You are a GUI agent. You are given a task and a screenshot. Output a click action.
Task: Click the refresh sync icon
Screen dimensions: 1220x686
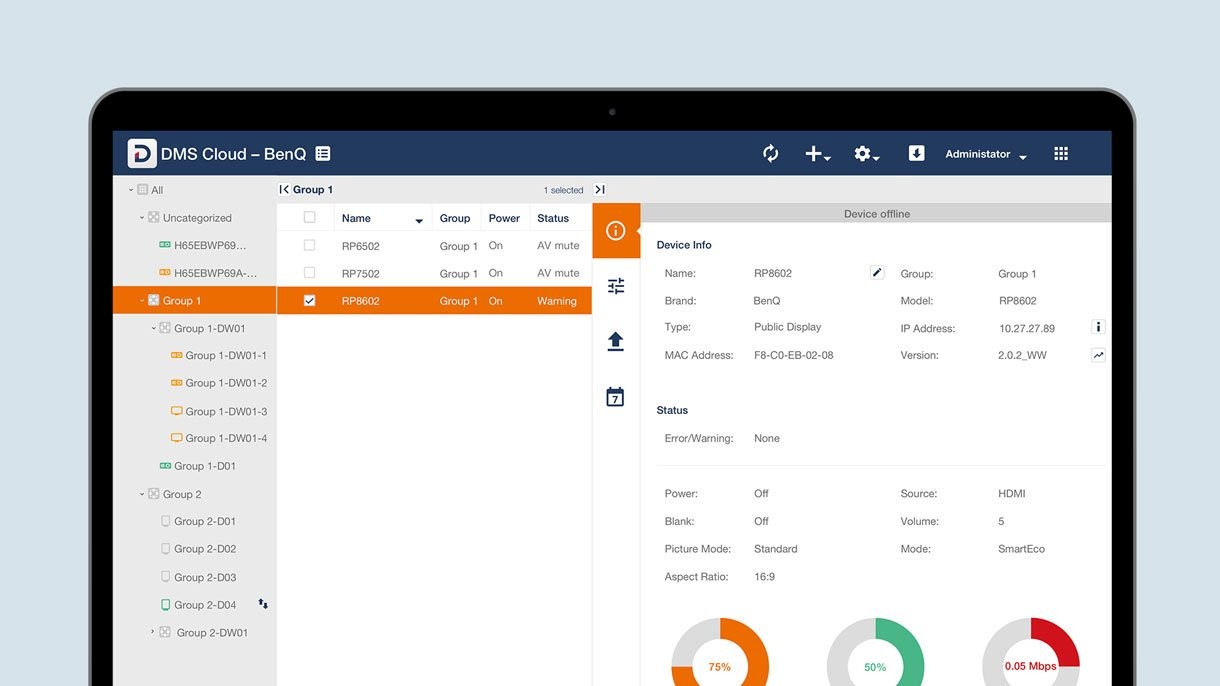[x=770, y=154]
